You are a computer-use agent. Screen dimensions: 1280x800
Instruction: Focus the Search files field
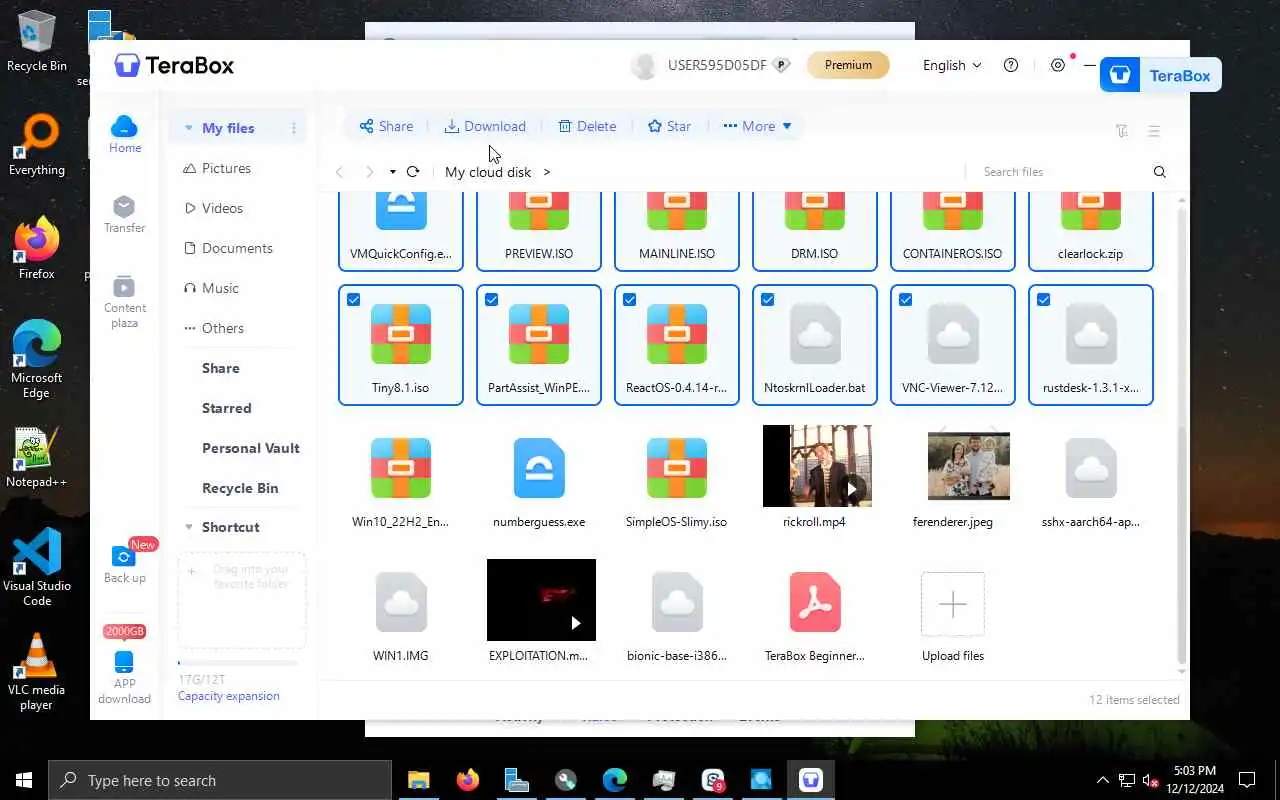click(x=1060, y=172)
